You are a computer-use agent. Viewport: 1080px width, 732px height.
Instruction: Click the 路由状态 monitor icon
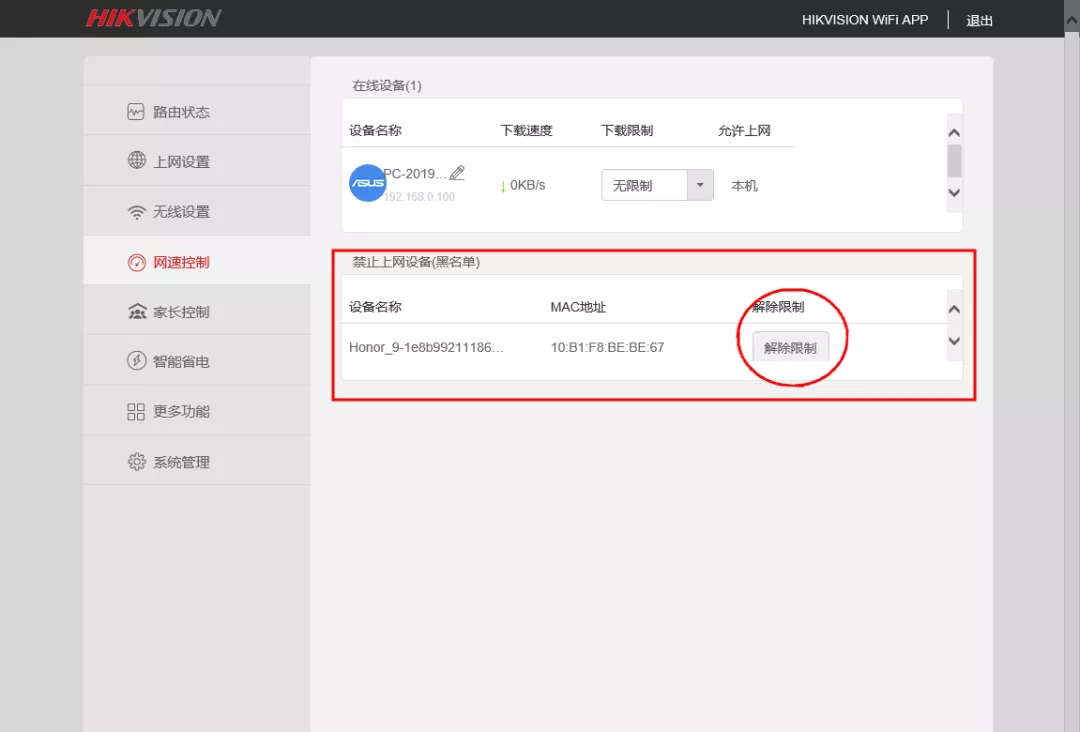(x=136, y=112)
